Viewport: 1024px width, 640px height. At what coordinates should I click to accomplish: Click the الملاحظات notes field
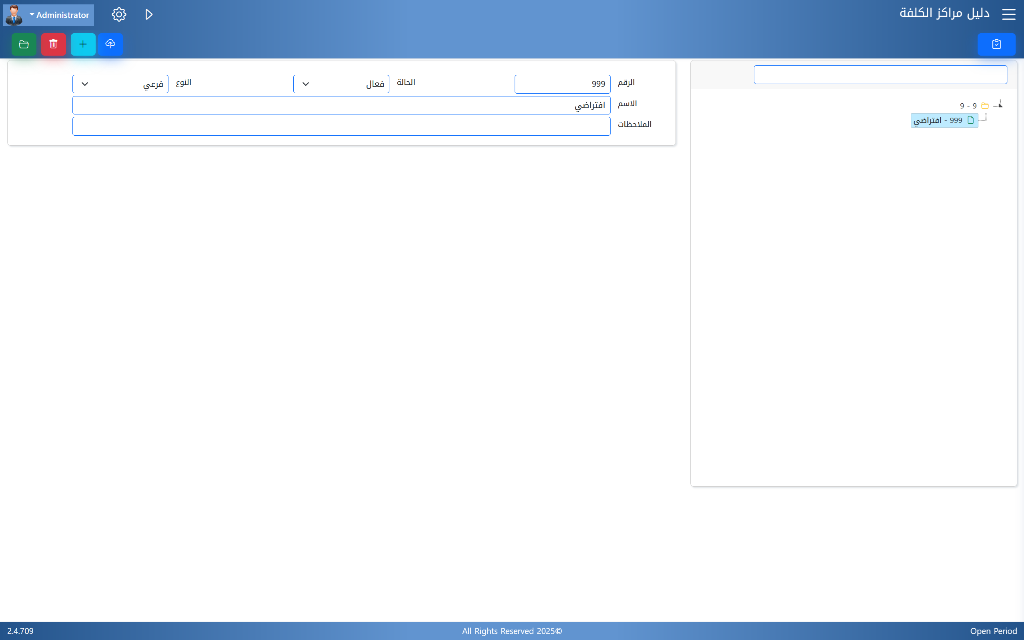[341, 125]
